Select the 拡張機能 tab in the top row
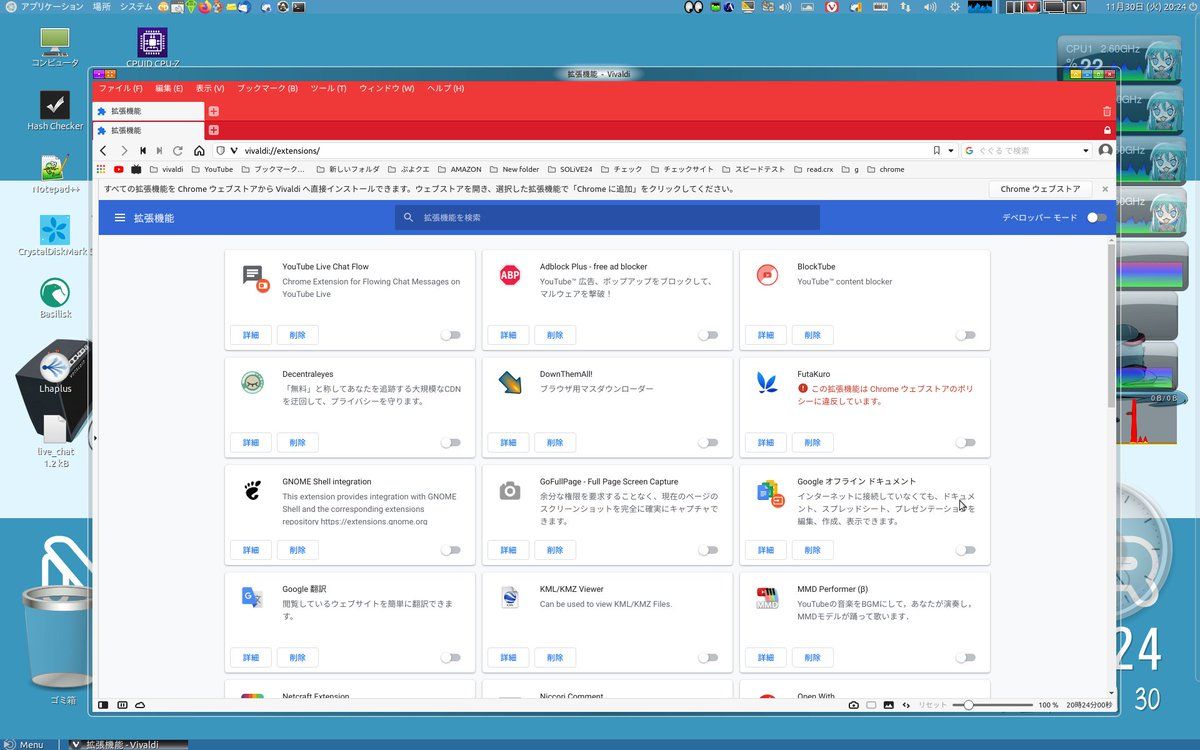This screenshot has width=1200, height=750. [x=148, y=111]
